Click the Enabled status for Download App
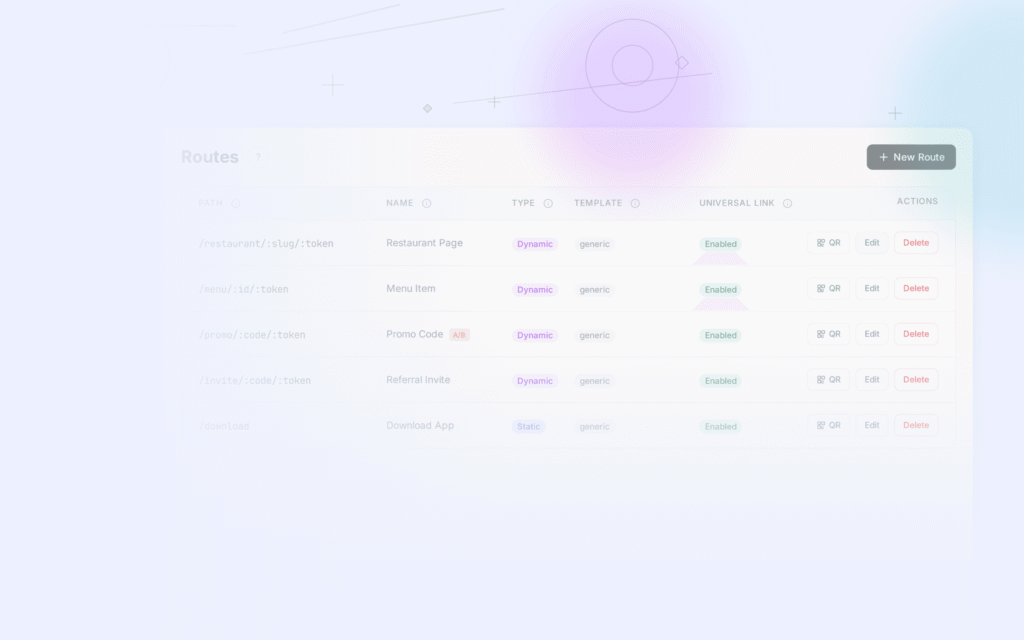Image resolution: width=1024 pixels, height=640 pixels. 720,426
